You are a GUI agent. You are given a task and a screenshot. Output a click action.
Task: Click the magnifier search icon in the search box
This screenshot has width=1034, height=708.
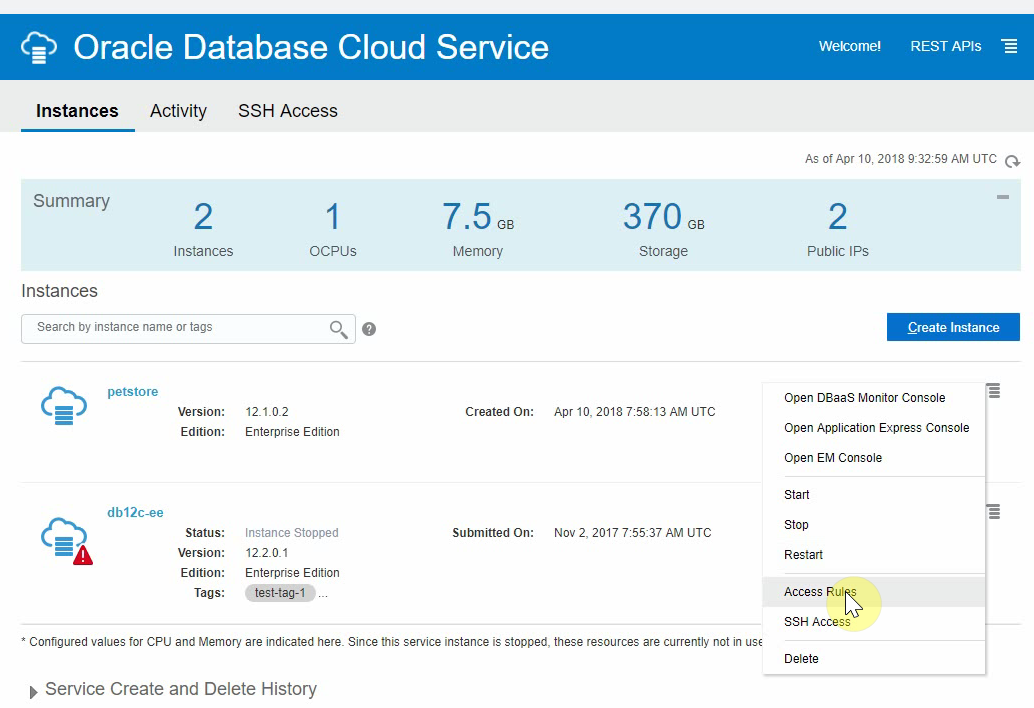tap(338, 329)
